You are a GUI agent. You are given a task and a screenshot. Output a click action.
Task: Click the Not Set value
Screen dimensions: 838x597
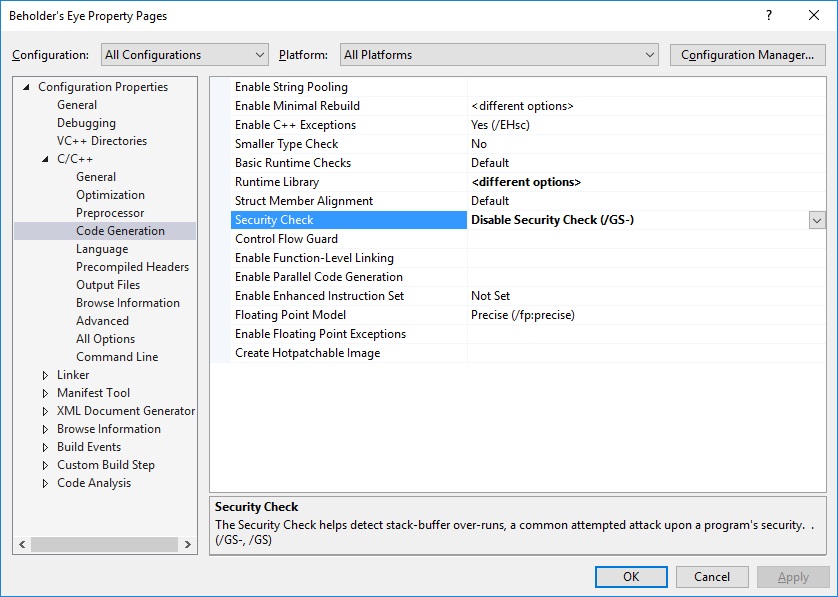(x=490, y=296)
